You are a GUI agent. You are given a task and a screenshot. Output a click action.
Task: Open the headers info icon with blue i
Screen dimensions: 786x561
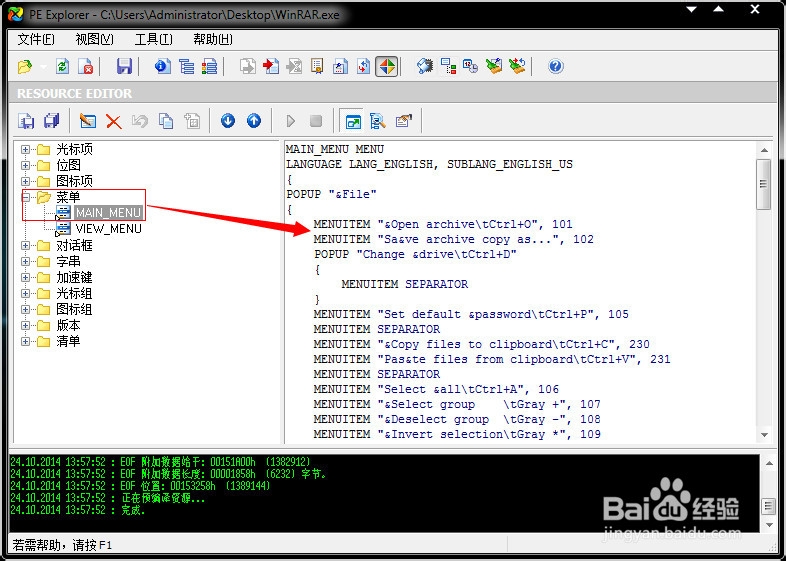162,66
